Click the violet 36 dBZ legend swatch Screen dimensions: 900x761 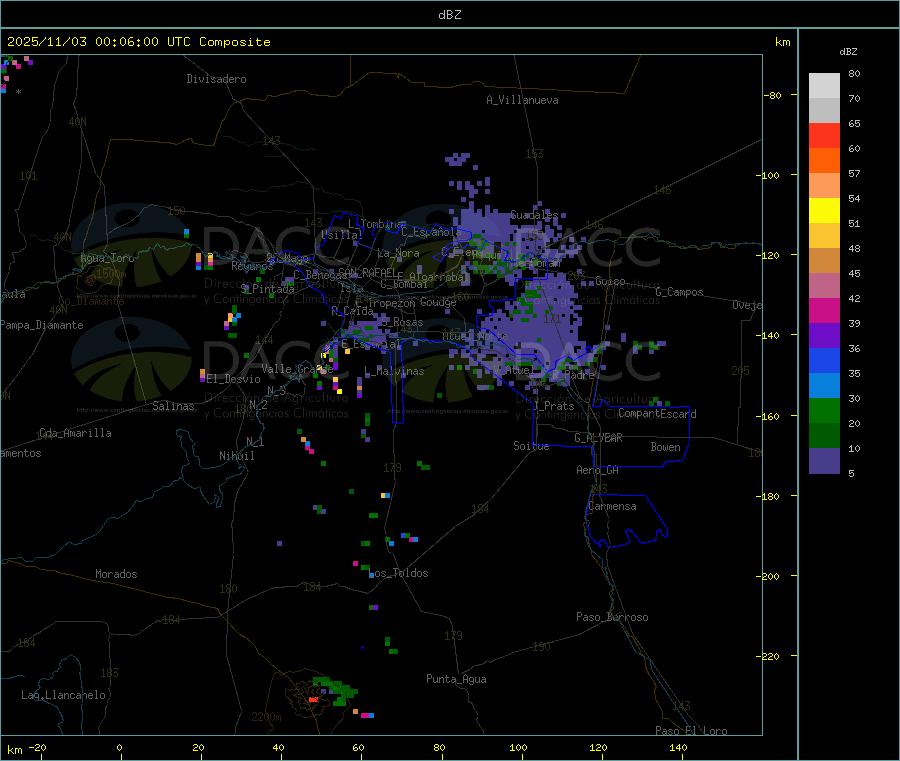(x=824, y=336)
